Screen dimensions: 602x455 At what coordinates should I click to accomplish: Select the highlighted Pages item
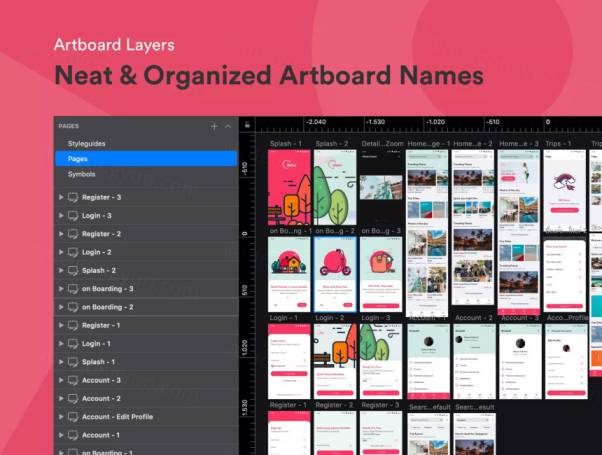click(x=145, y=159)
